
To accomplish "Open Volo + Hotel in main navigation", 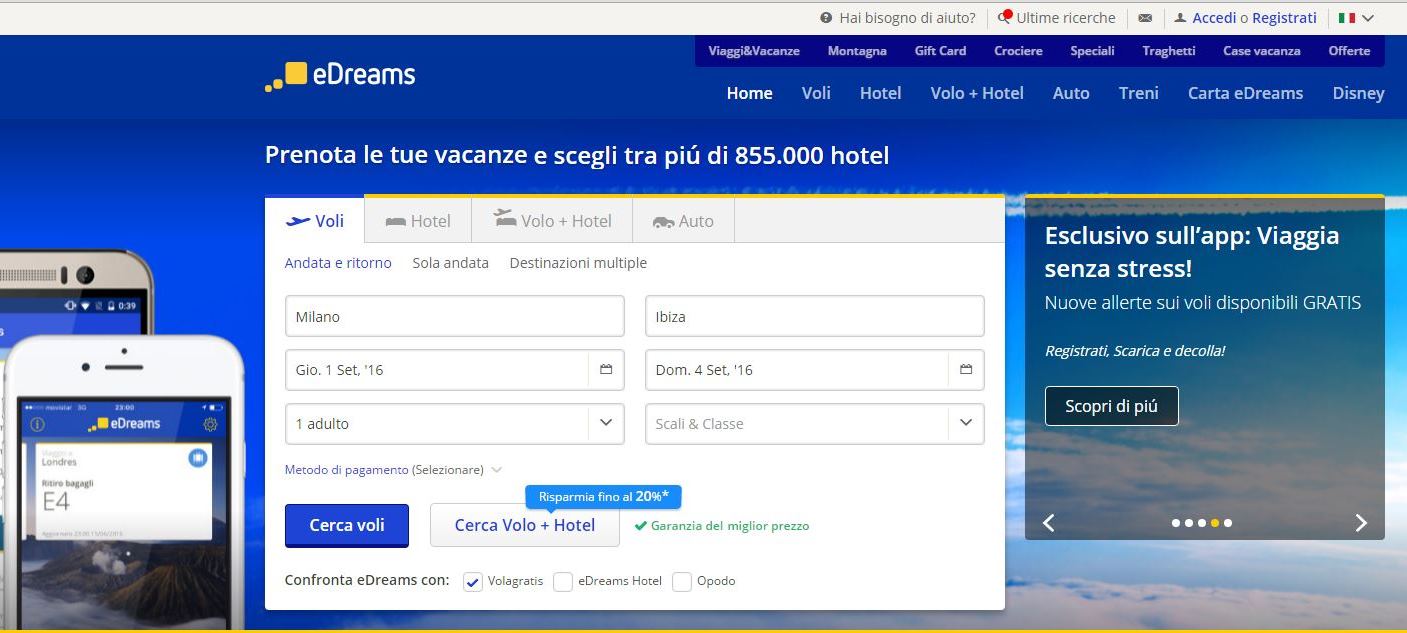I will point(977,93).
